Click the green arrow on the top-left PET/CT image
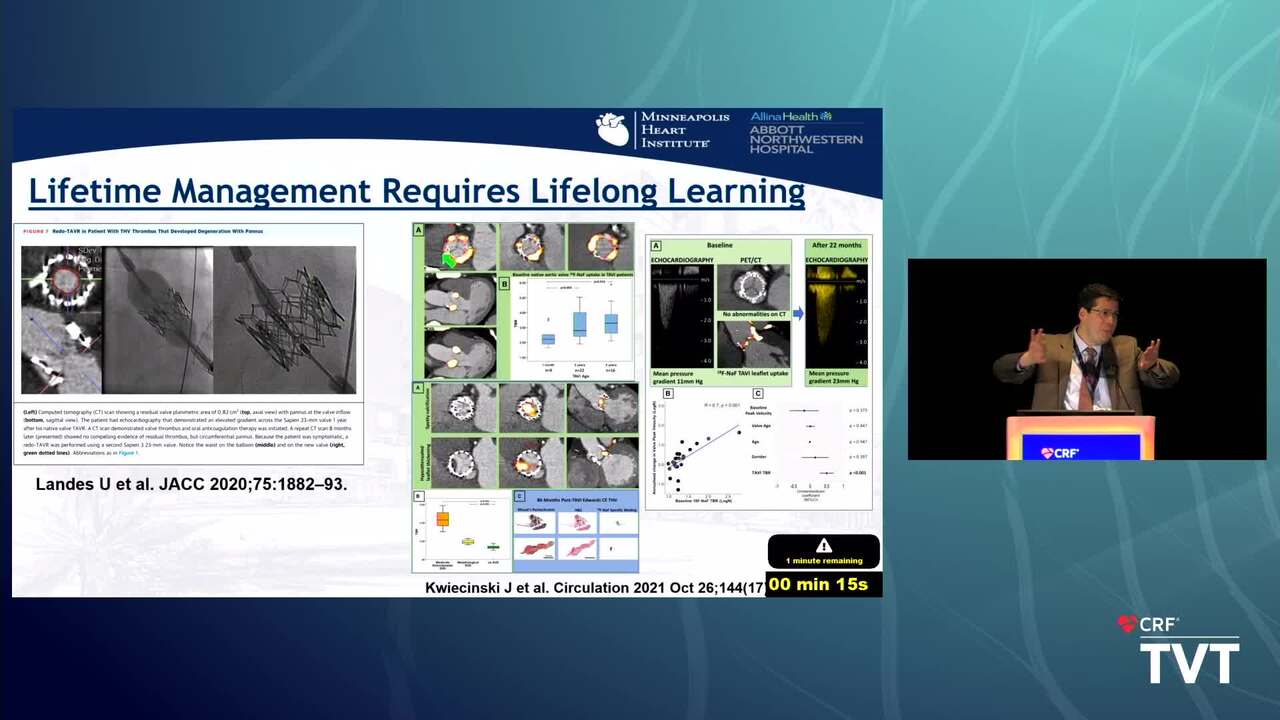This screenshot has width=1280, height=720. pos(449,260)
